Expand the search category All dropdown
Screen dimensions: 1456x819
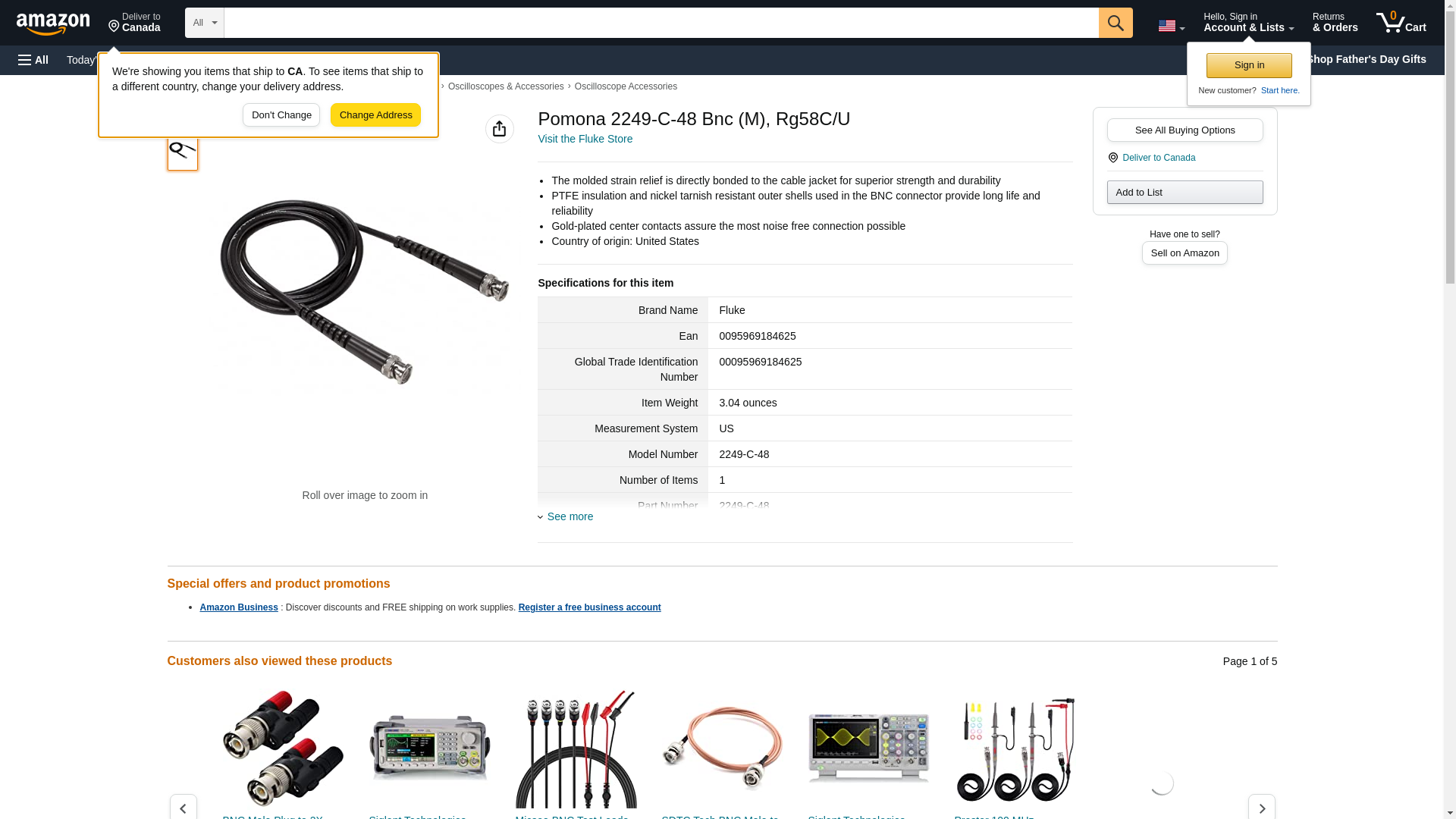(204, 23)
